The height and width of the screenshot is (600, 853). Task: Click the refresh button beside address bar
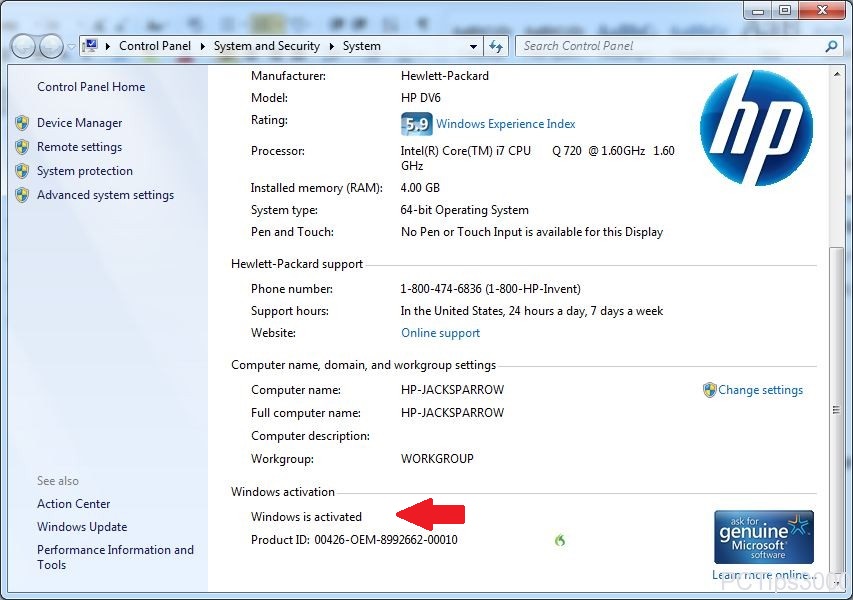pos(496,46)
